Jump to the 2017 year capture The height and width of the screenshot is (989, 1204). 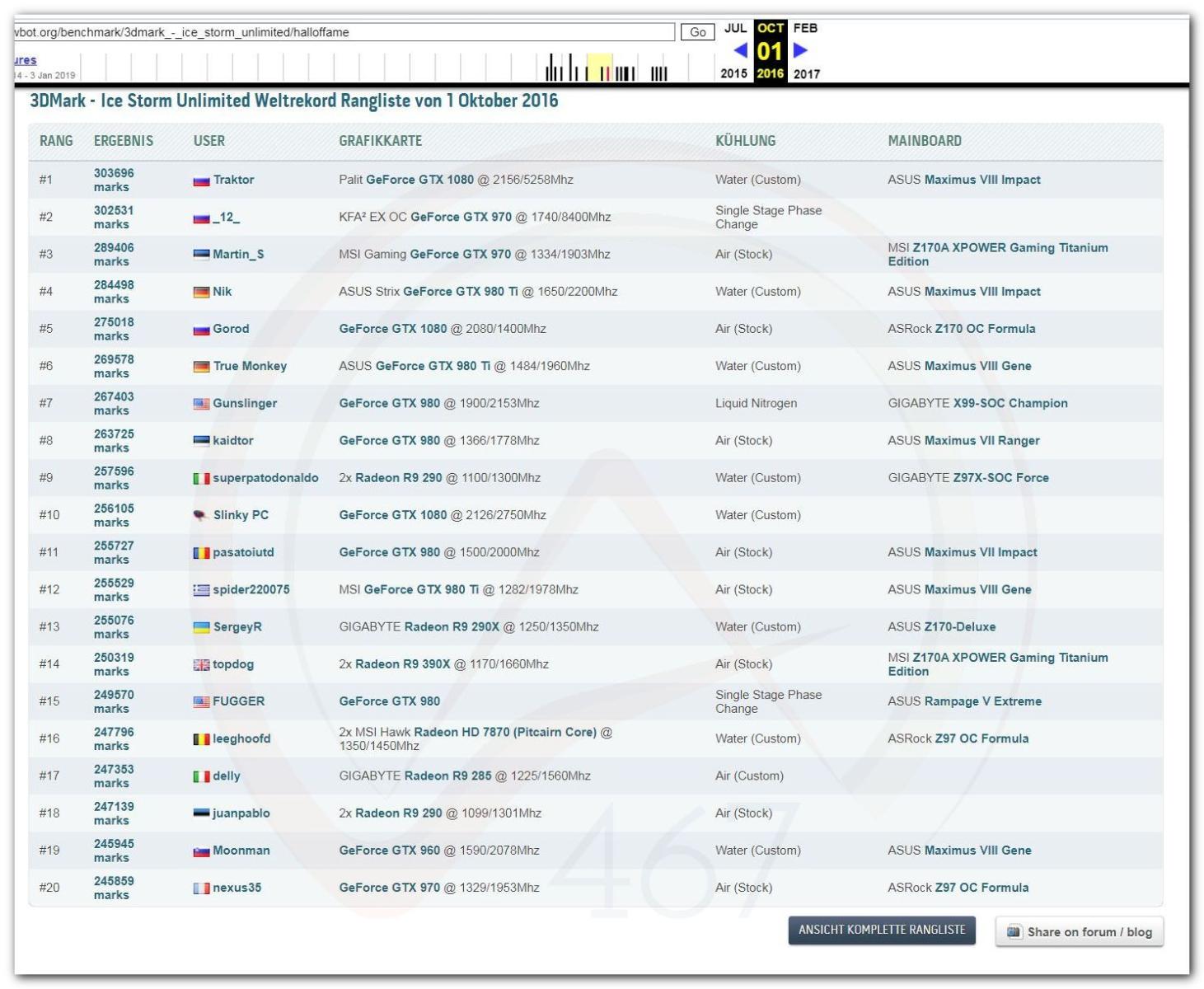point(806,73)
